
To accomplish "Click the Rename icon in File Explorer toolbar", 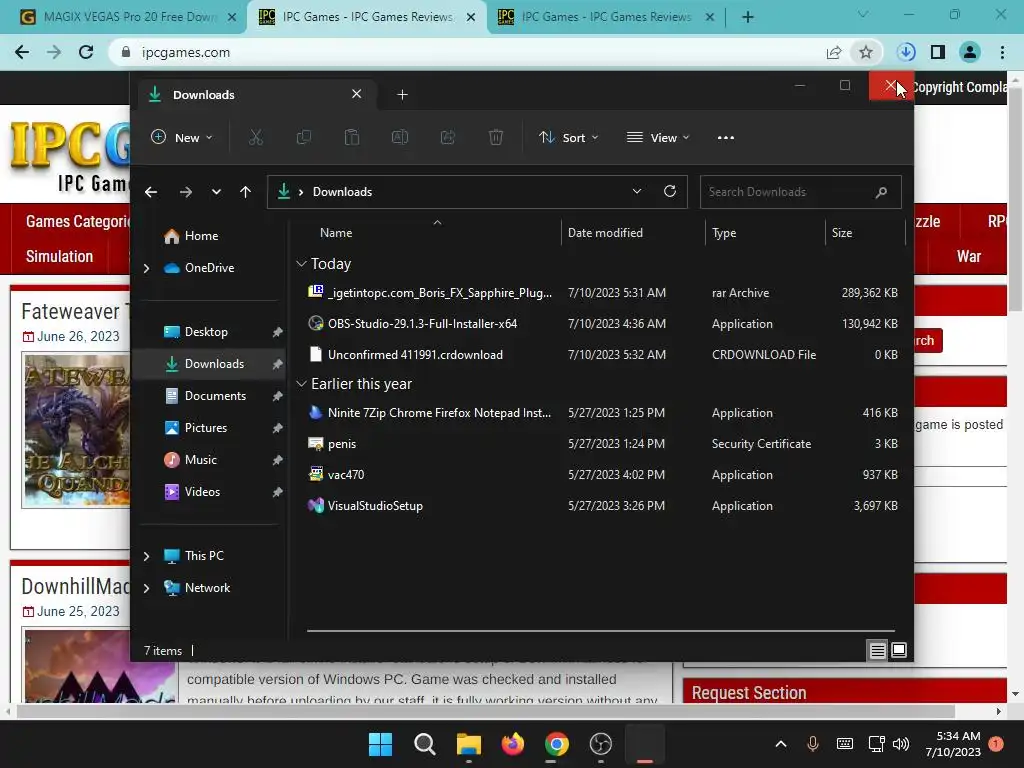I will 400,137.
